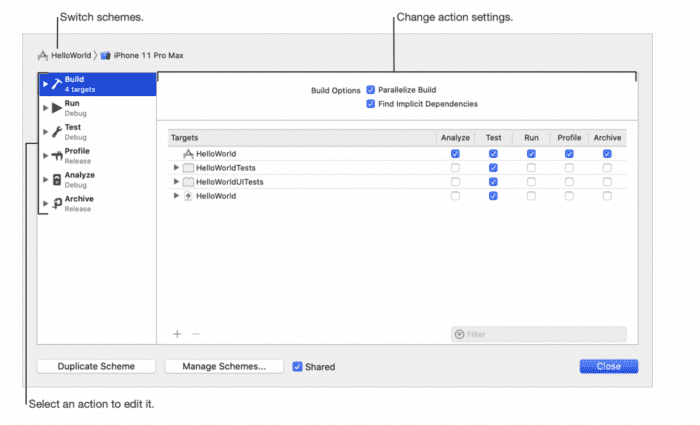Viewport: 700px width, 425px height.
Task: Click the 'Build Options' label
Action: pos(336,90)
